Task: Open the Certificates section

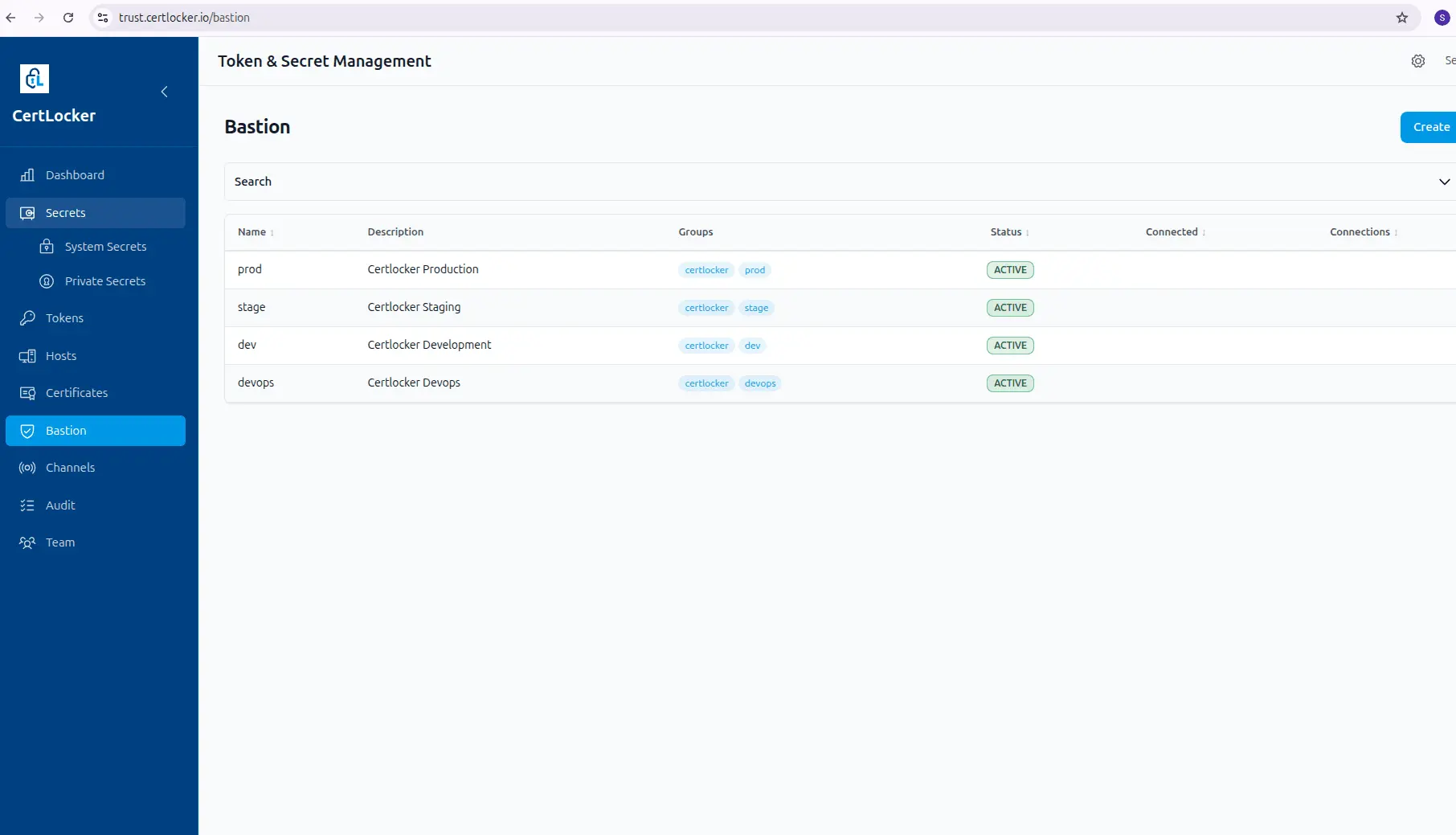Action: [x=96, y=393]
